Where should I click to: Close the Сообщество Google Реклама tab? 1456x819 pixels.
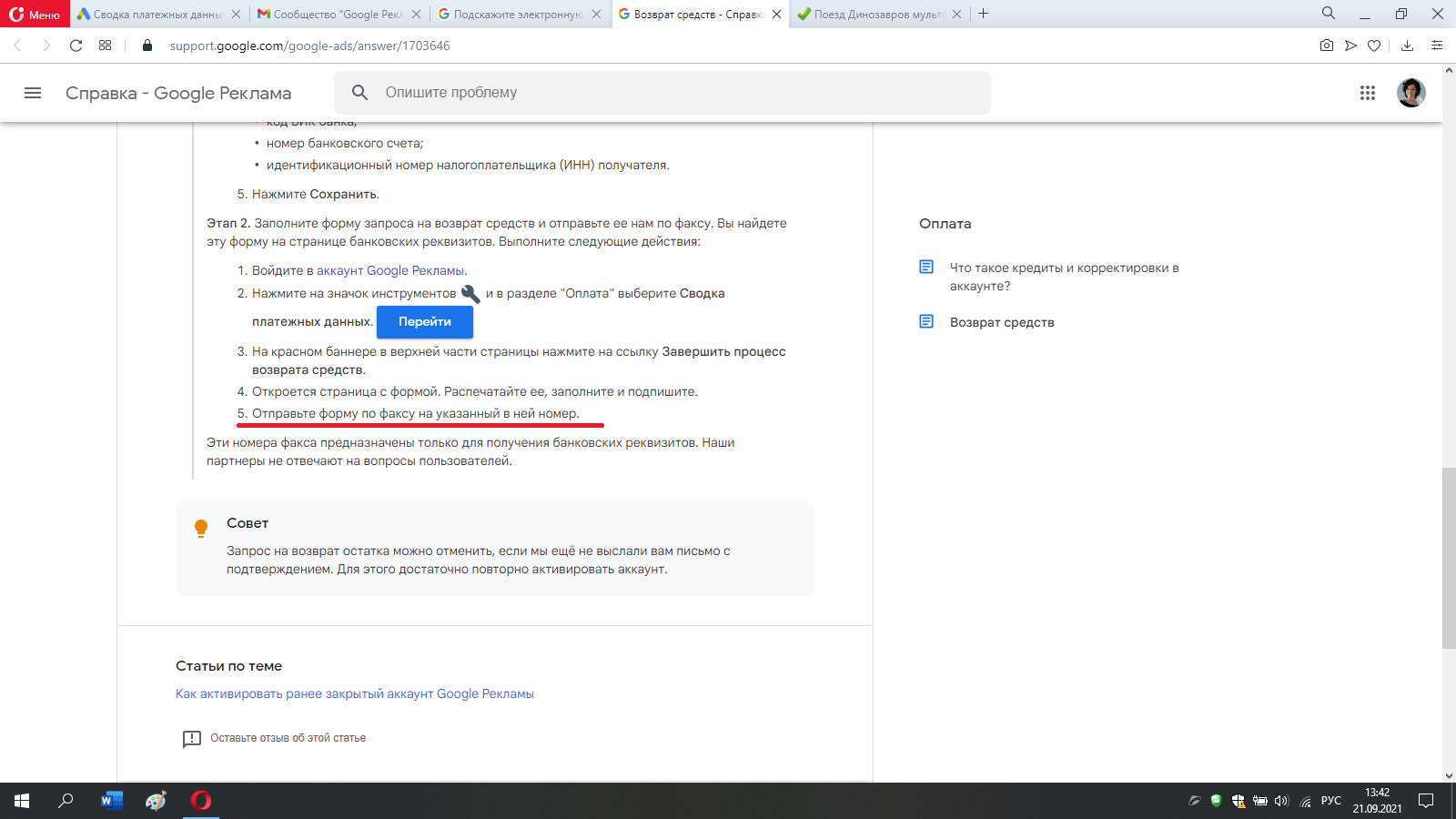coord(416,15)
